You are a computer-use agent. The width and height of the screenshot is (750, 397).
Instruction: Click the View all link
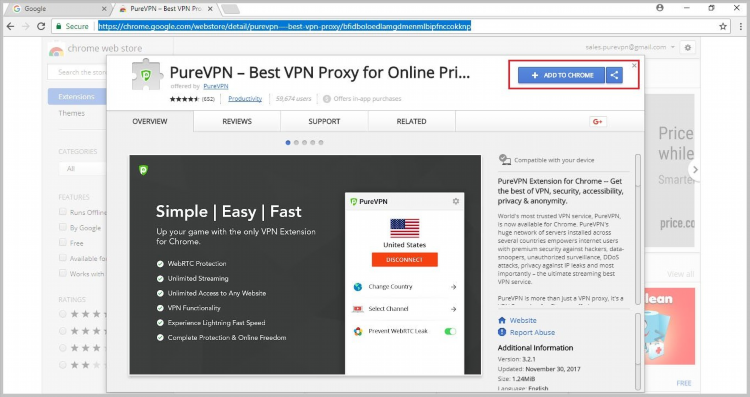681,274
